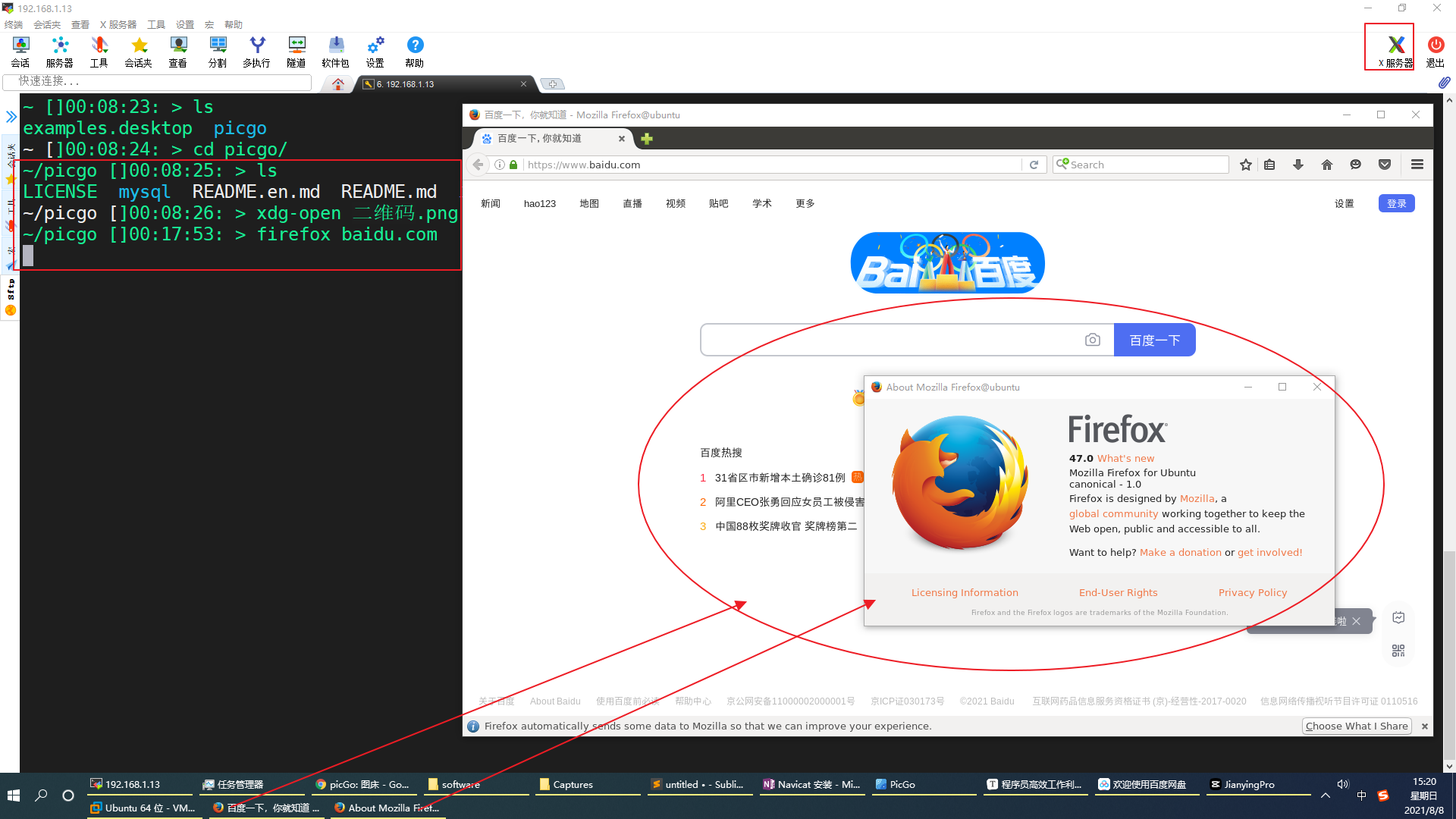Click the QR code icon on Baidu sidebar

(x=1398, y=651)
